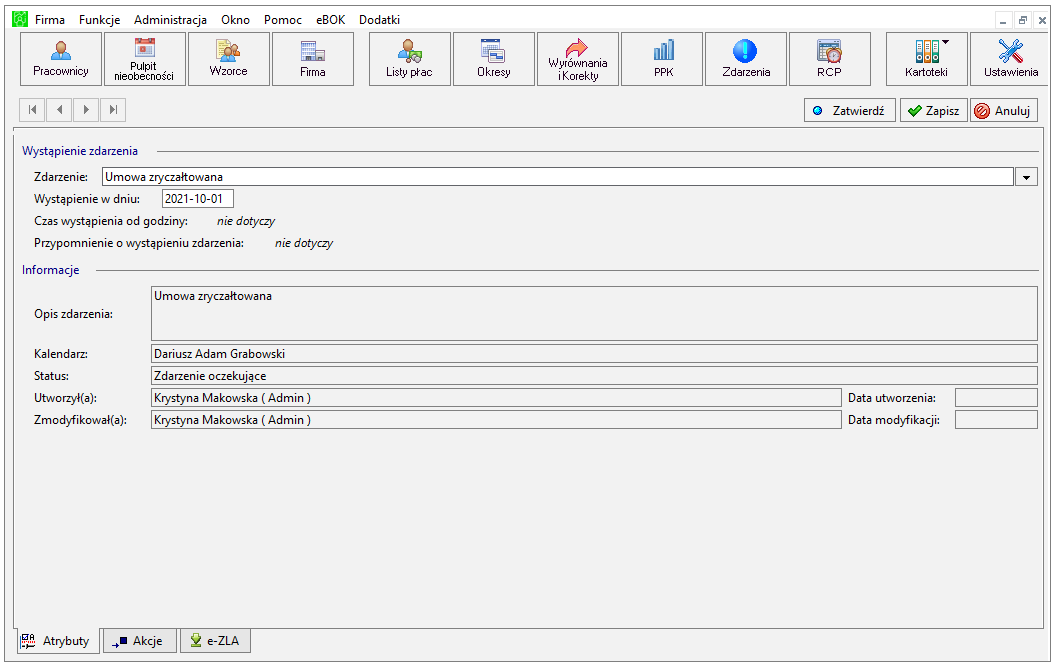Expand the Zdarzenie dropdown arrow
Screen dimensions: 1059x670
tap(1026, 177)
